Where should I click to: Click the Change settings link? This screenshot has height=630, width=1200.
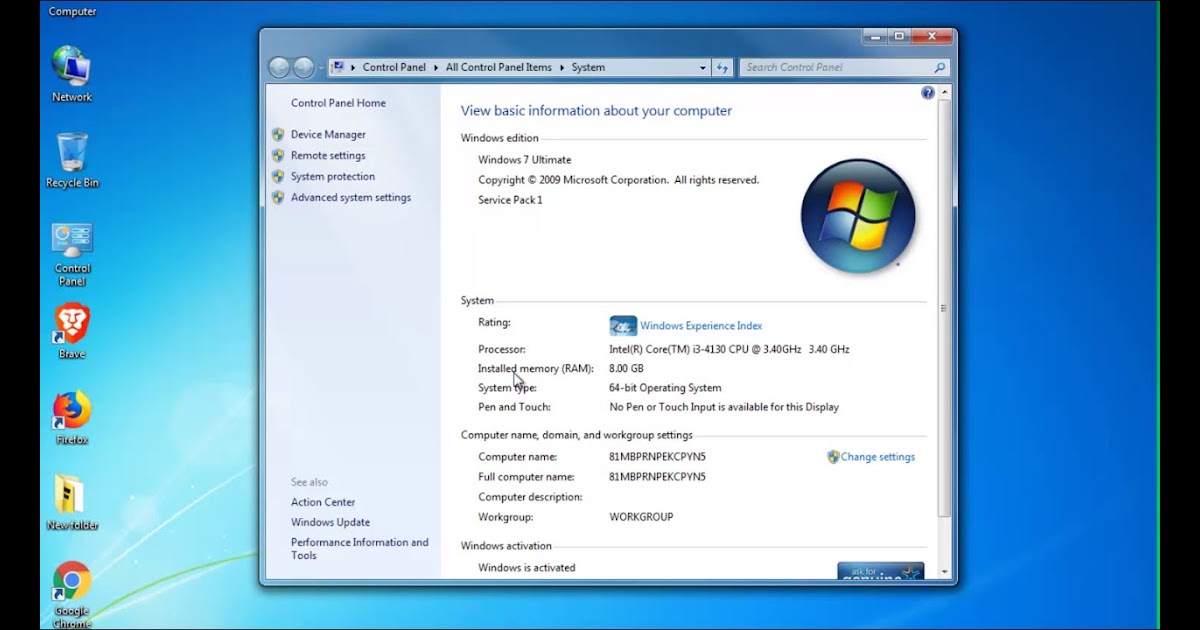[878, 457]
